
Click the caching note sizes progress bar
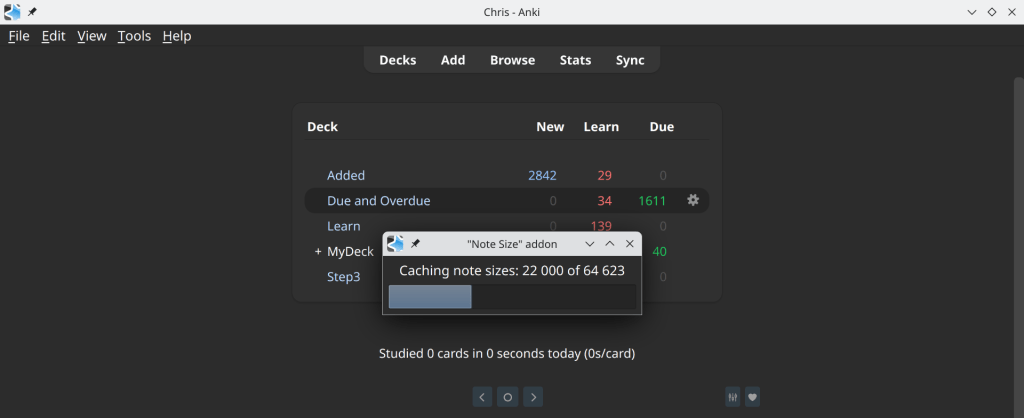pyautogui.click(x=512, y=297)
